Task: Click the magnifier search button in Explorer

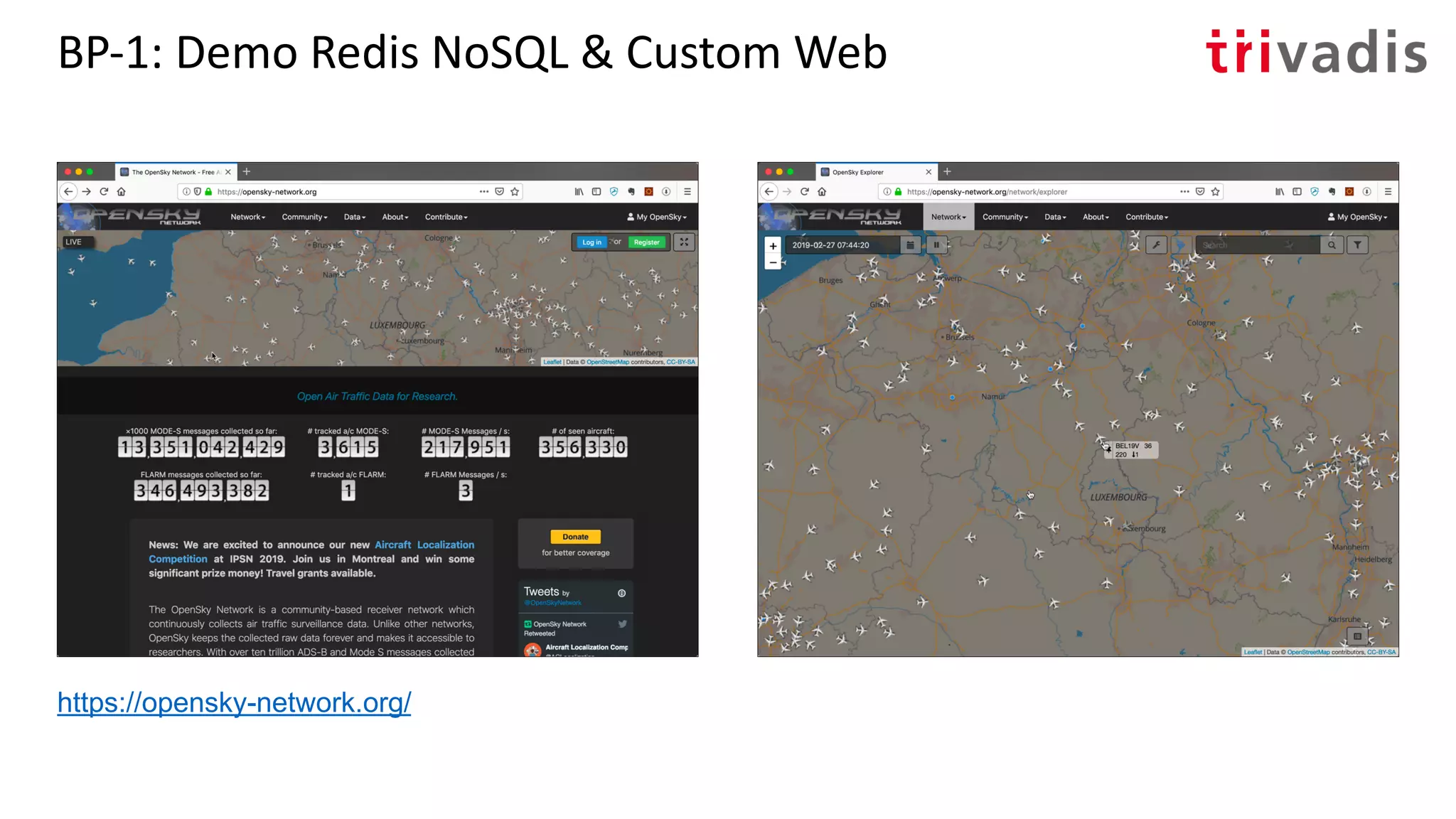Action: pyautogui.click(x=1332, y=245)
